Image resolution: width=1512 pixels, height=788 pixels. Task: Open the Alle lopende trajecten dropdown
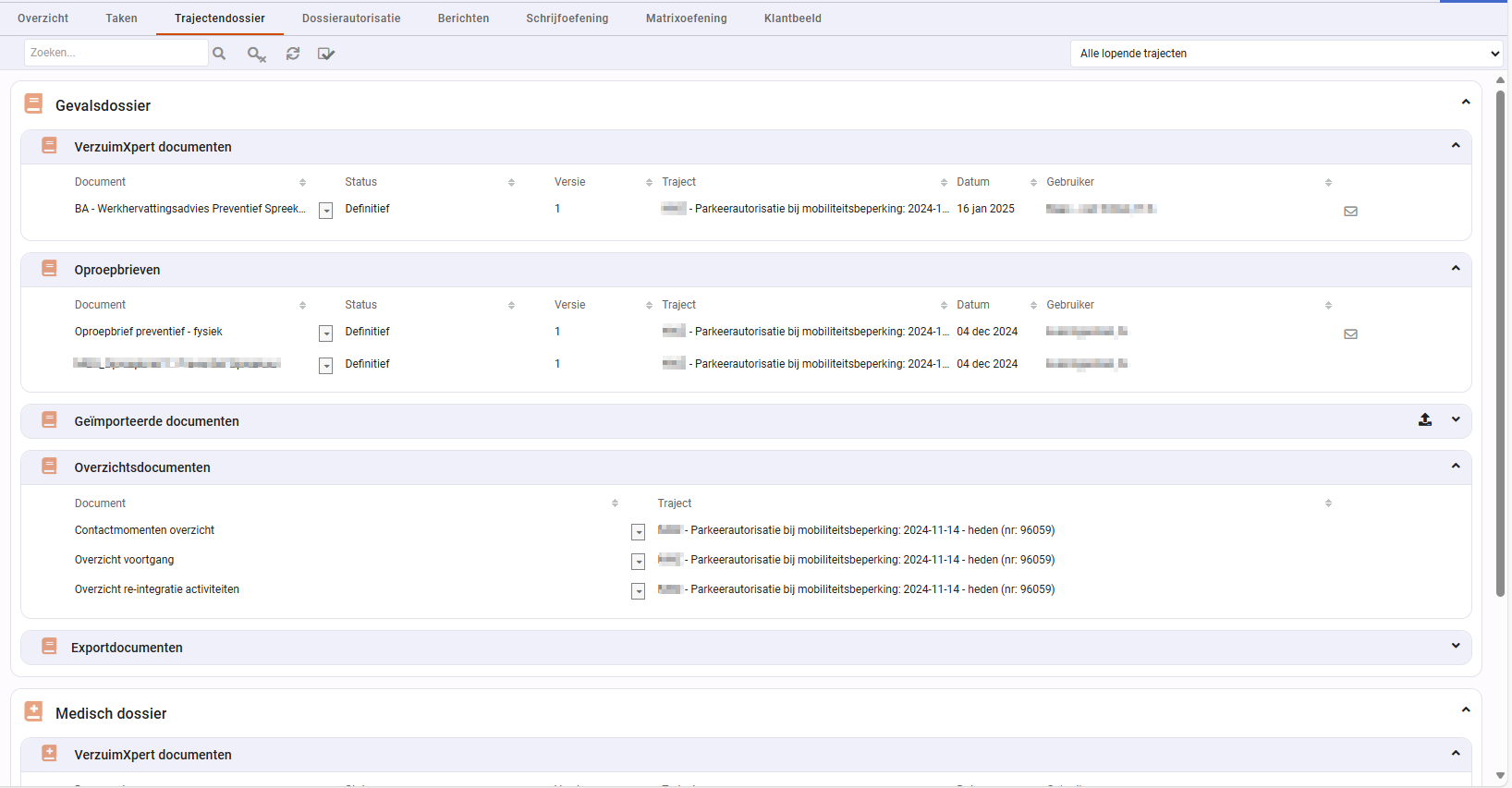pyautogui.click(x=1286, y=54)
